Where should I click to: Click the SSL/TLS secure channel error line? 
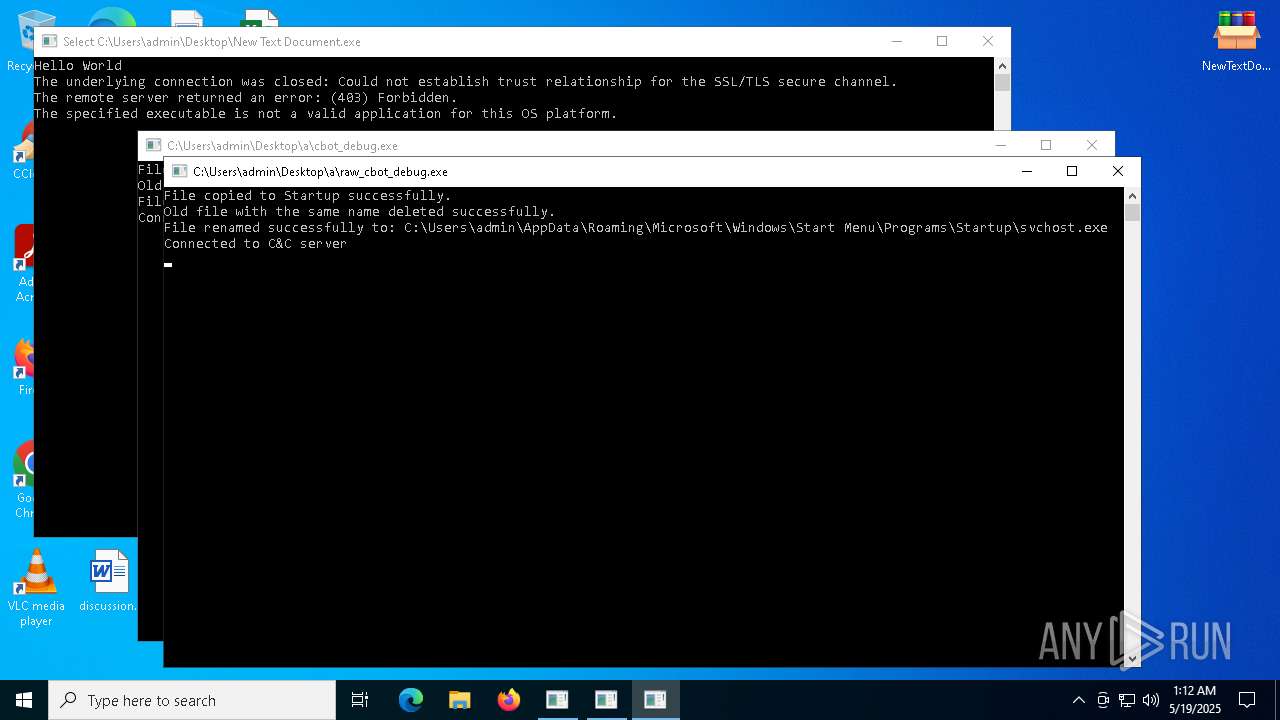point(466,81)
